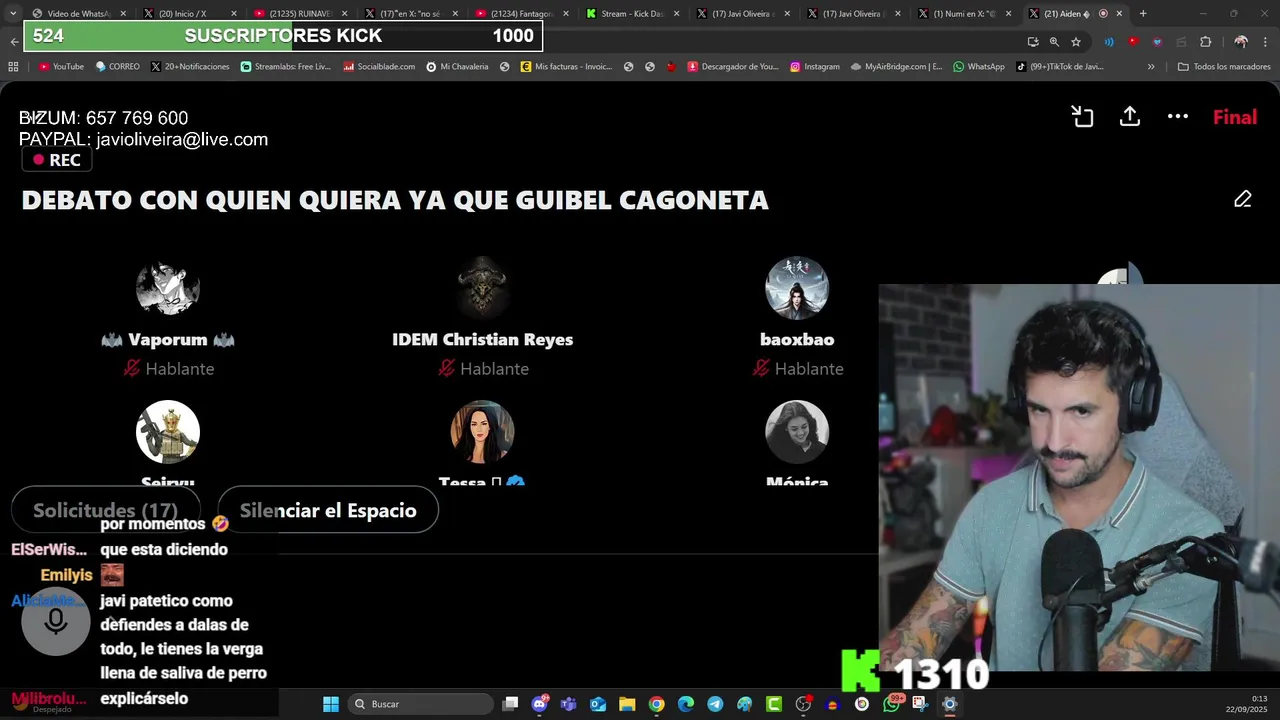This screenshot has width=1280, height=720.
Task: Switch to the Video de WhatsApp tab
Action: [78, 14]
